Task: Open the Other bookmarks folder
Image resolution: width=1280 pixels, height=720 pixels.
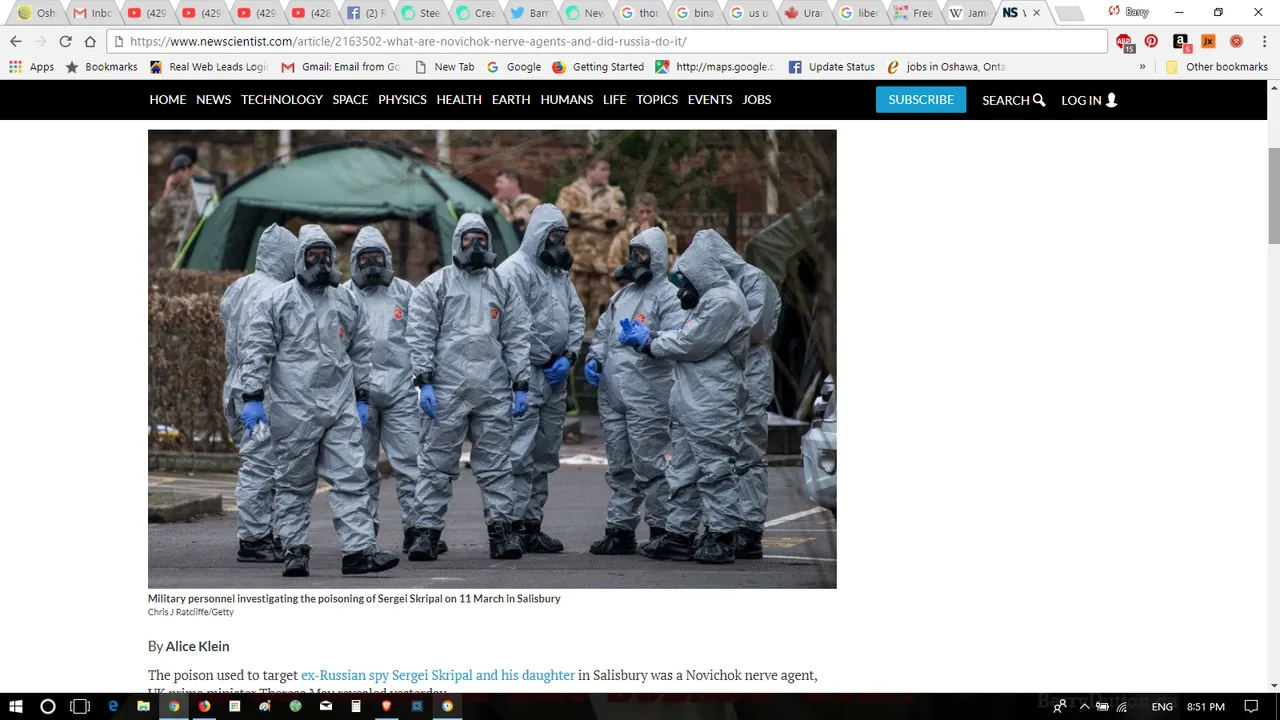Action: (x=1217, y=67)
